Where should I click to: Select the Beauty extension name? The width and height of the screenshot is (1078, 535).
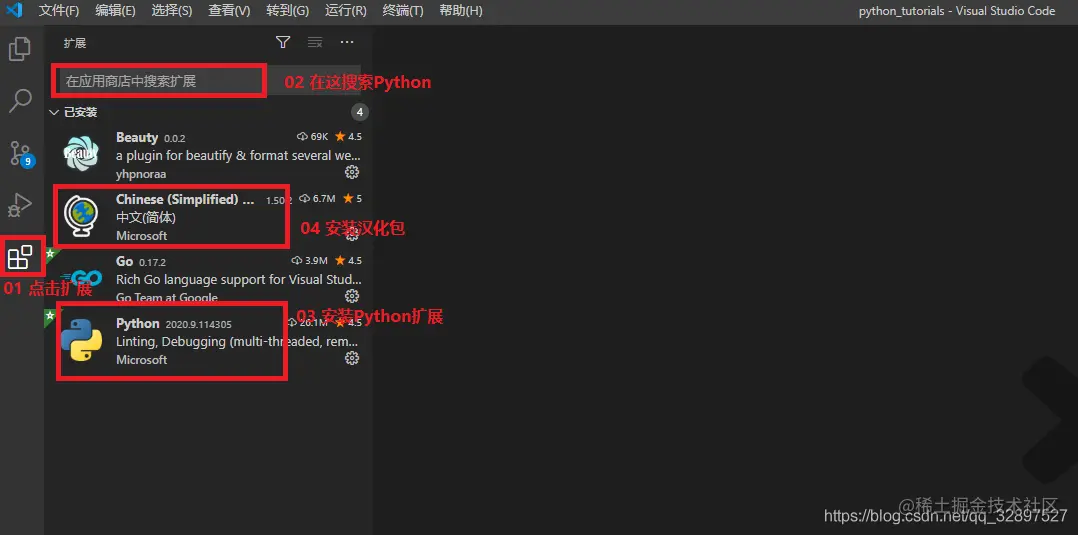point(137,138)
